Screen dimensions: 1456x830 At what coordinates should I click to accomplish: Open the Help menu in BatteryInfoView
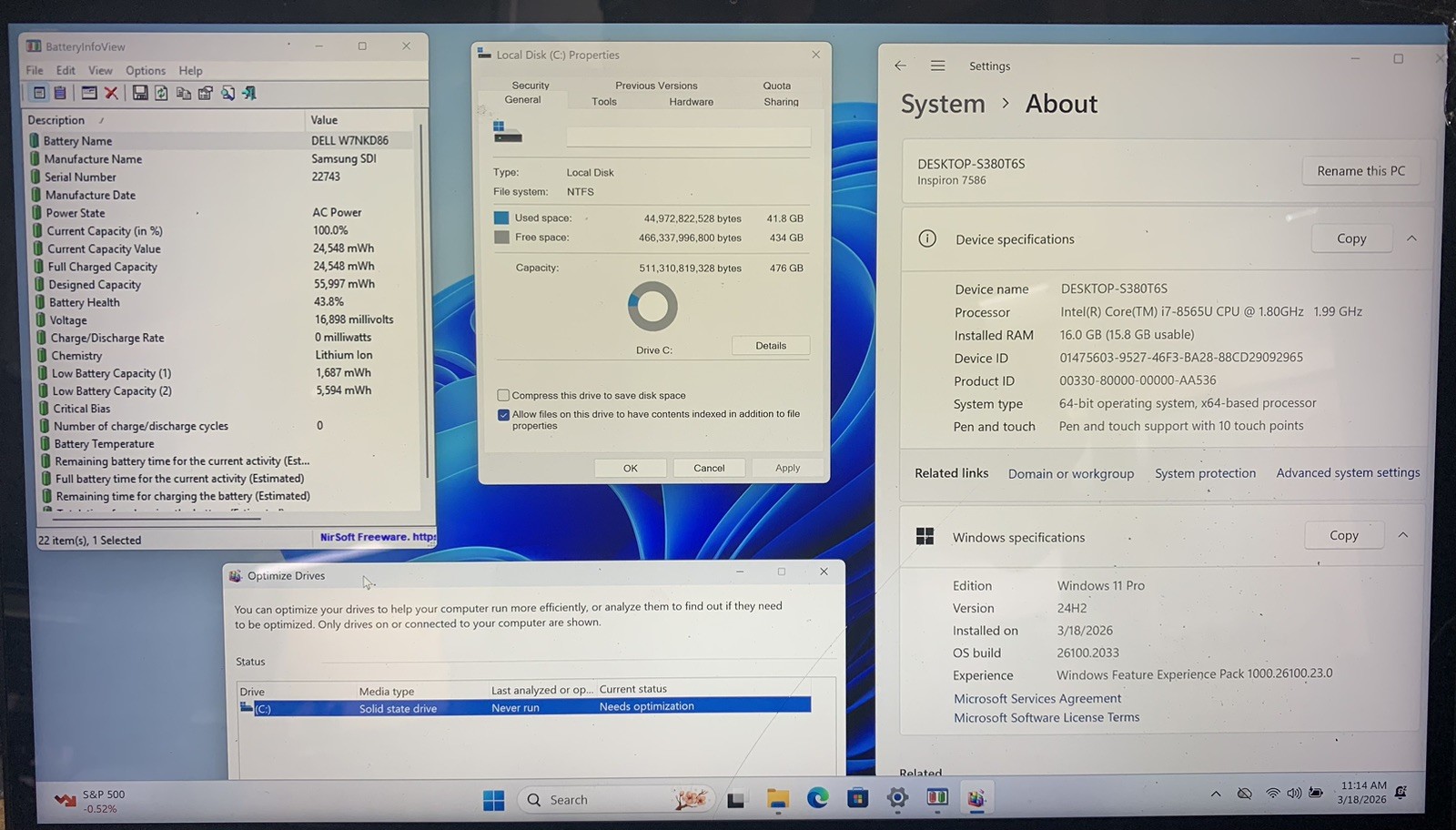coord(190,70)
